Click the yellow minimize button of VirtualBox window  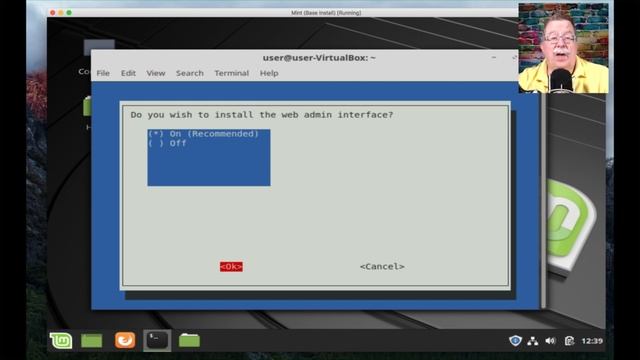61,13
